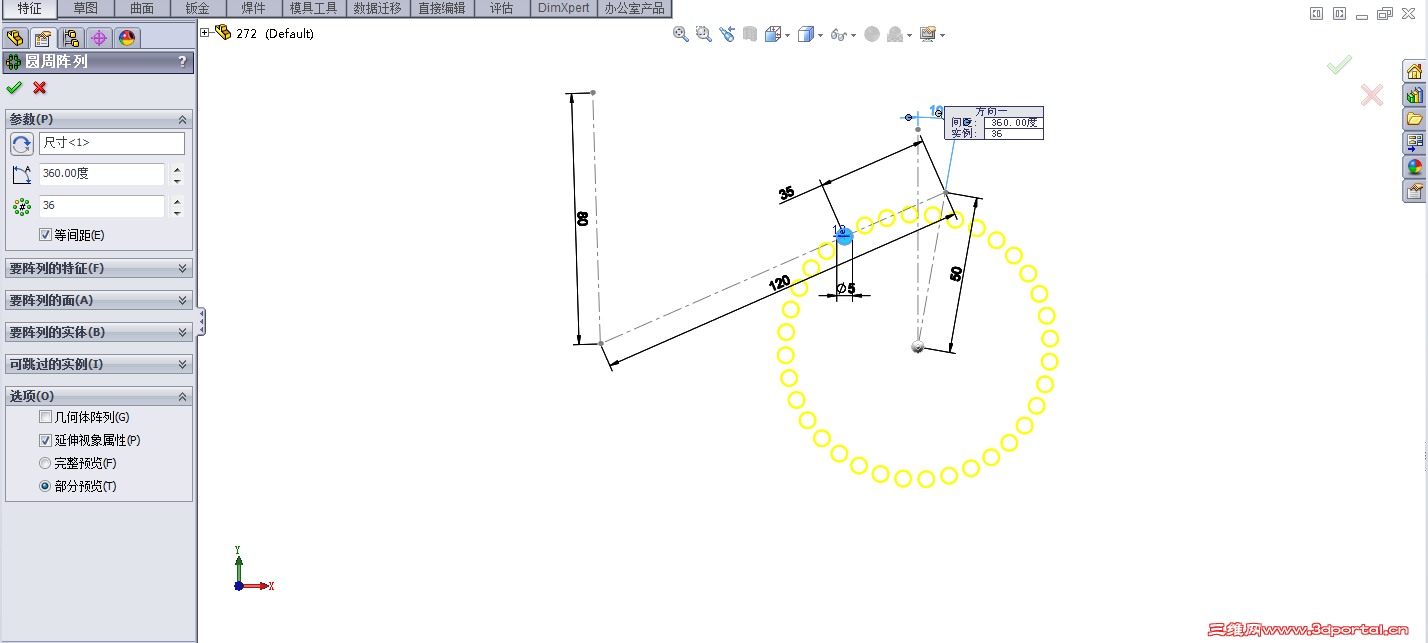Switch to the DimXpert tab
The height and width of the screenshot is (643, 1428).
pyautogui.click(x=563, y=8)
